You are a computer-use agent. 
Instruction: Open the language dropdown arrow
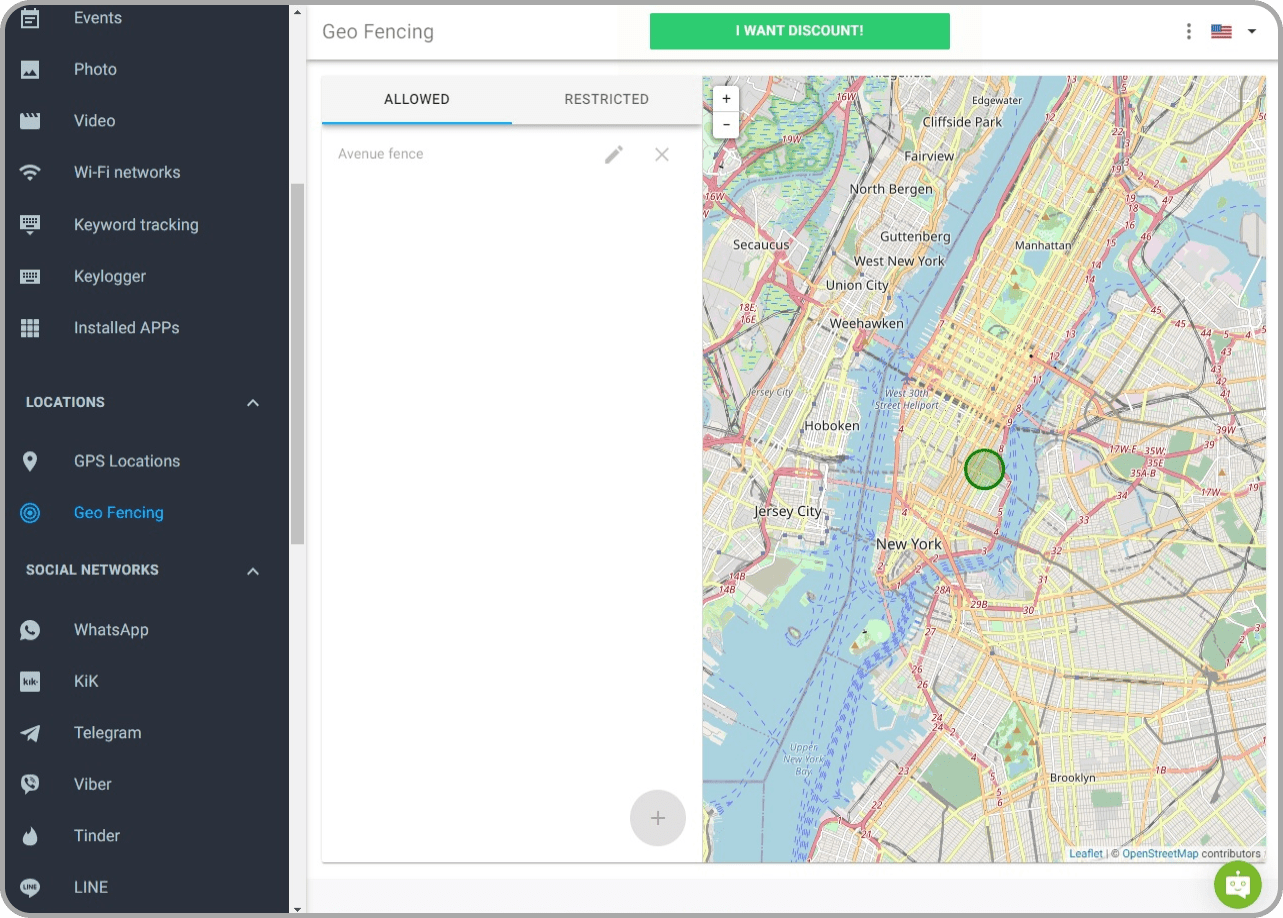(x=1251, y=31)
